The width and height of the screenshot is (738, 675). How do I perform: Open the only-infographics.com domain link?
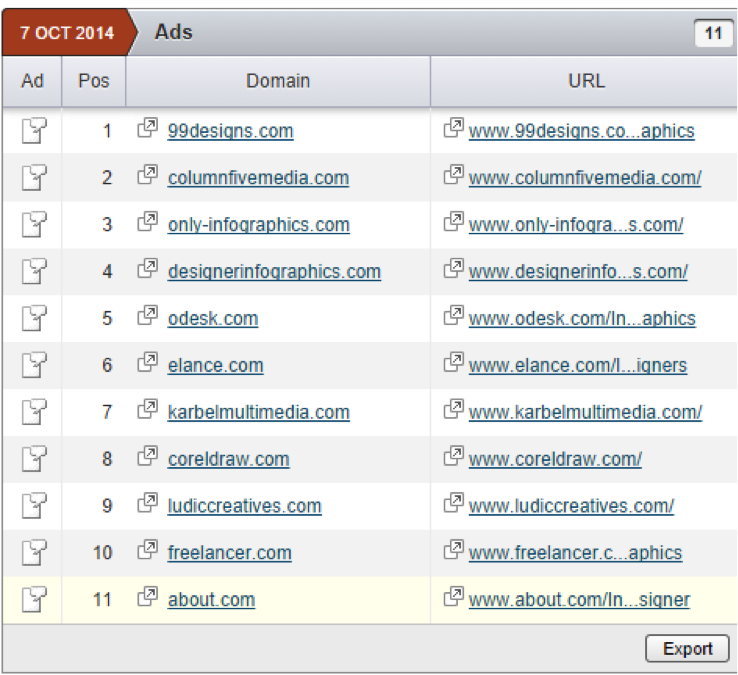tap(258, 225)
